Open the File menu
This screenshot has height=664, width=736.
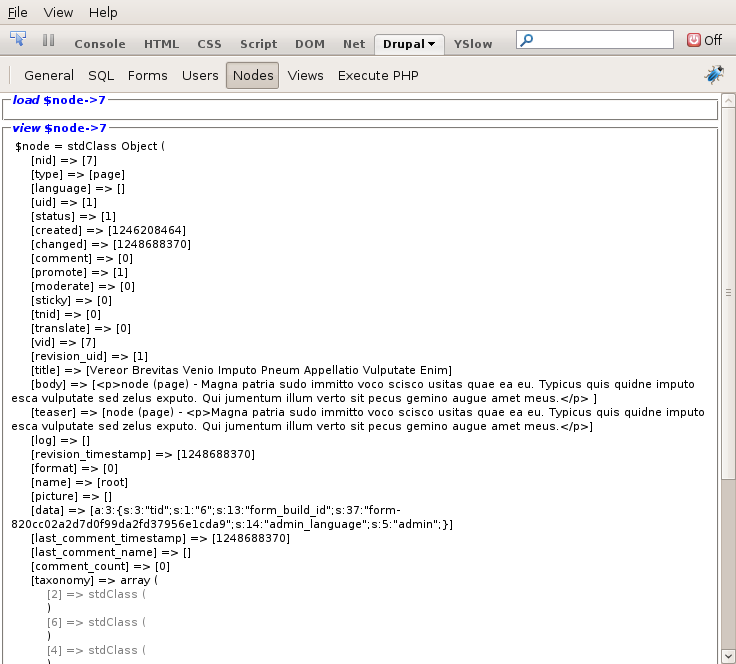(x=18, y=12)
